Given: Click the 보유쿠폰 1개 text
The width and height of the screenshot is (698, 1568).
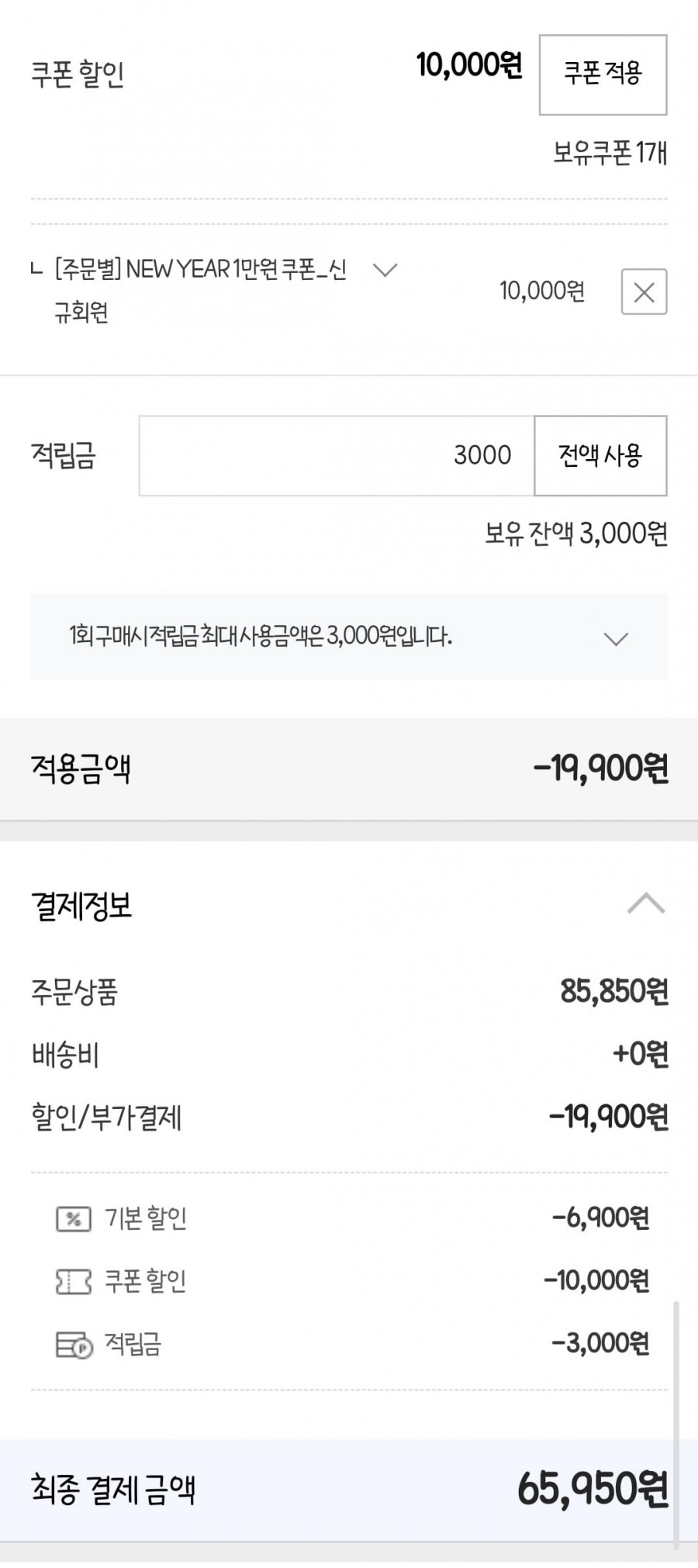Looking at the screenshot, I should [610, 154].
